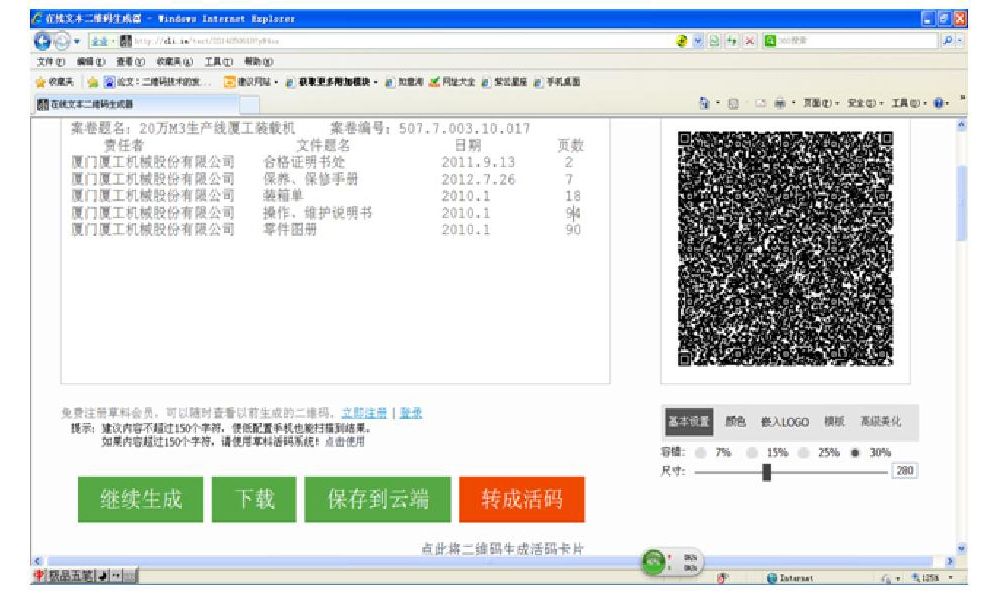Switch to the 颜色 tab
Screen dimensions: 995x612
(x=735, y=422)
